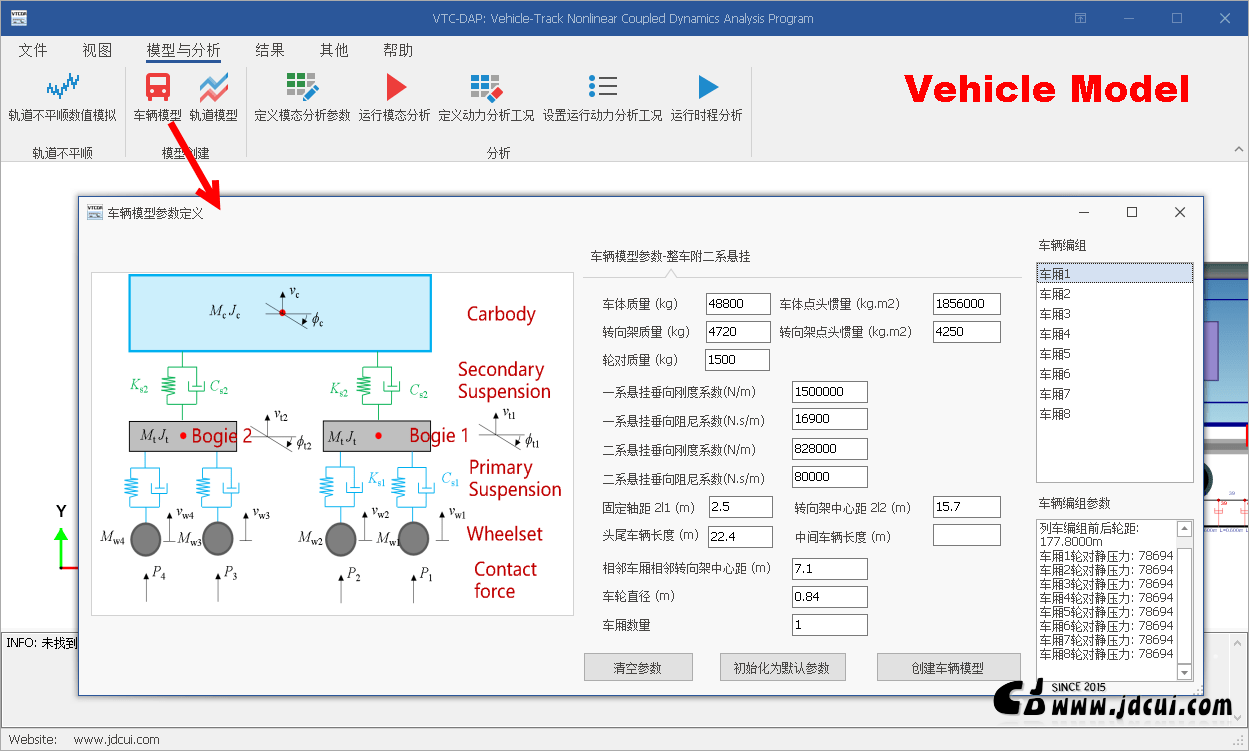Screen dimensions: 1249x751
Task: Switch to the 结果 ribbon tab
Action: click(270, 50)
